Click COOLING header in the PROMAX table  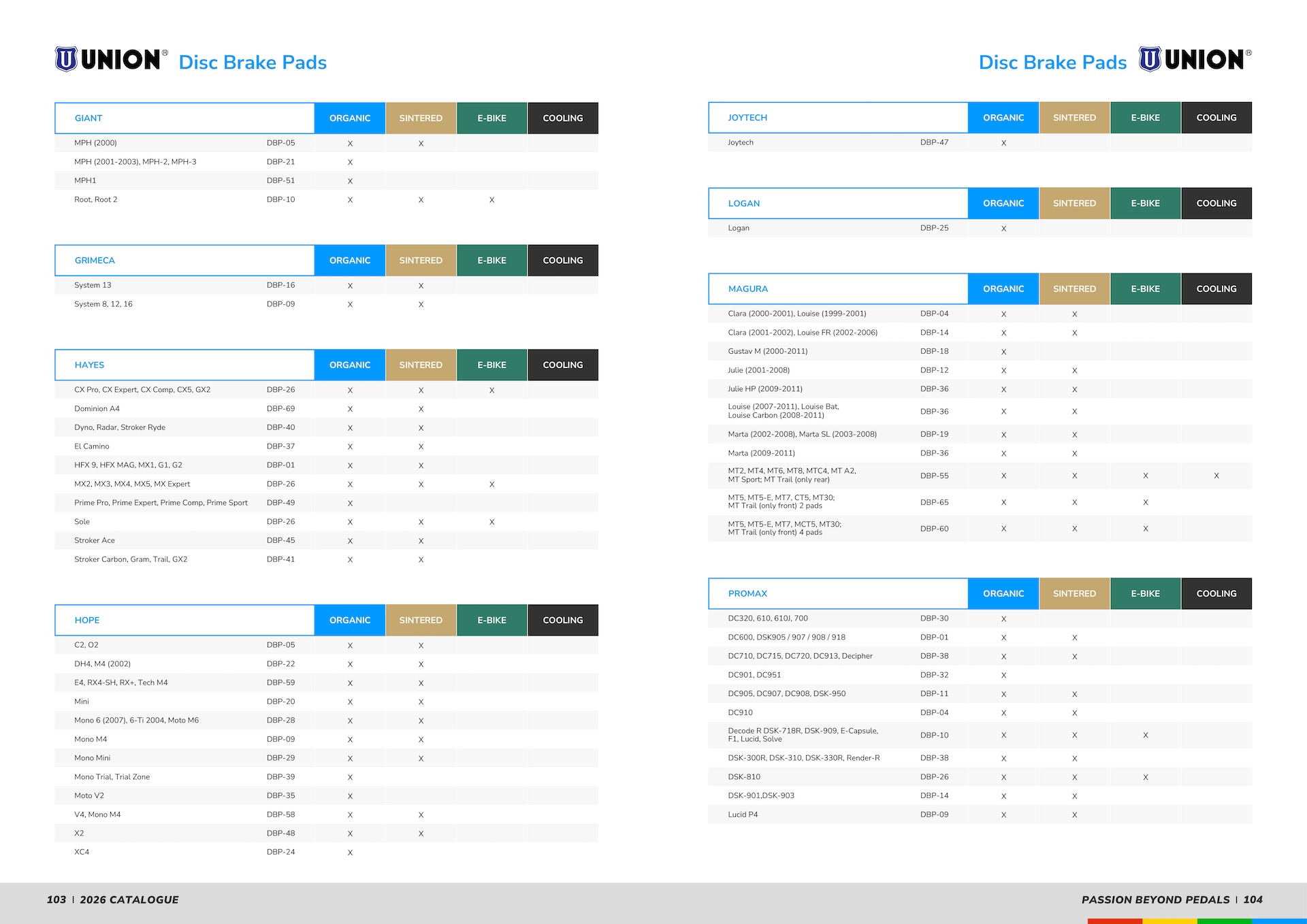(1216, 594)
